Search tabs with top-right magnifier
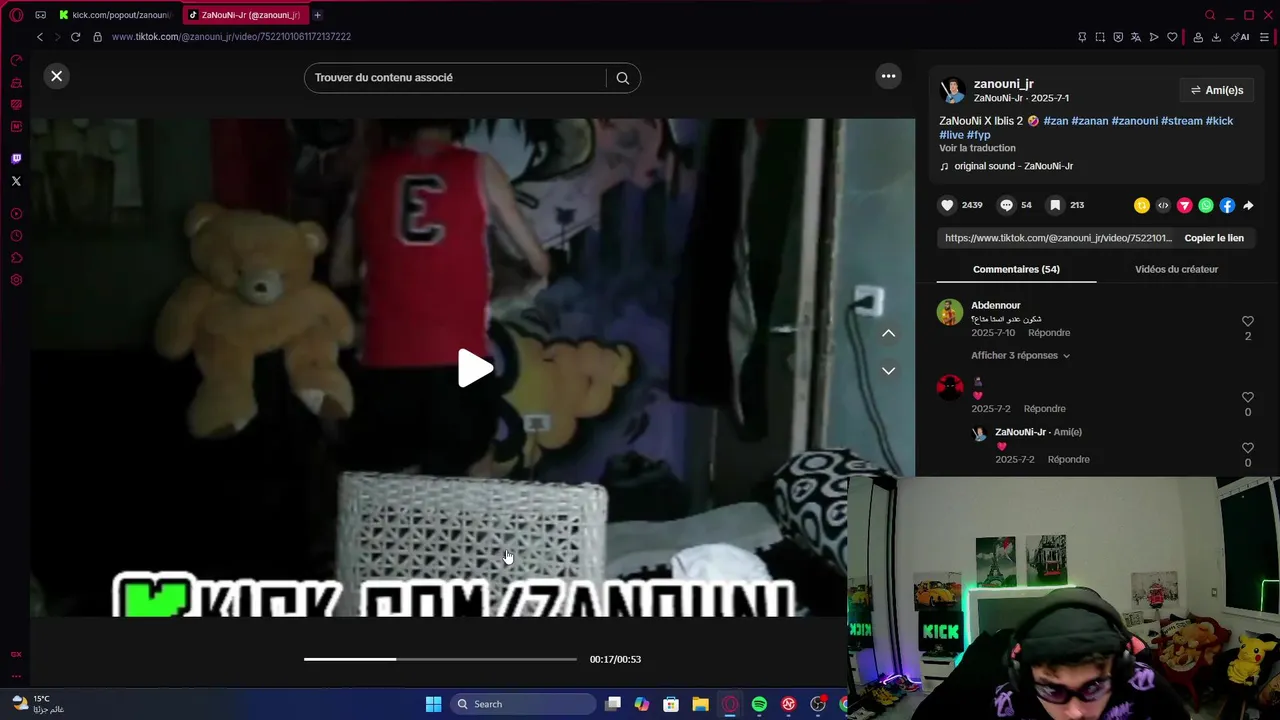Image resolution: width=1280 pixels, height=720 pixels. [1210, 15]
